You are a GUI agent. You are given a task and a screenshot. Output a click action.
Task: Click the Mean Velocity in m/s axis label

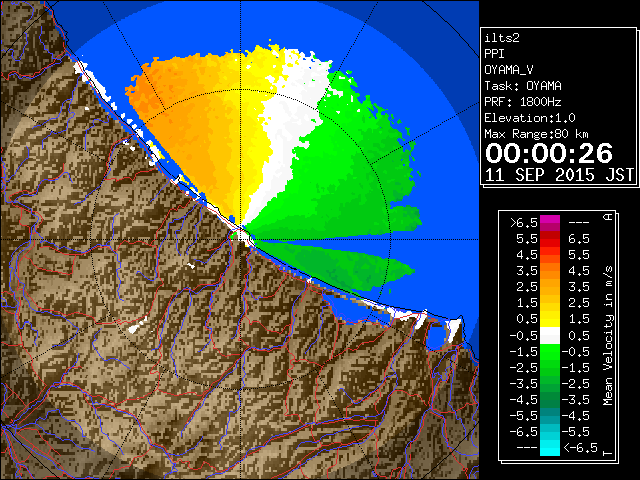[x=608, y=336]
